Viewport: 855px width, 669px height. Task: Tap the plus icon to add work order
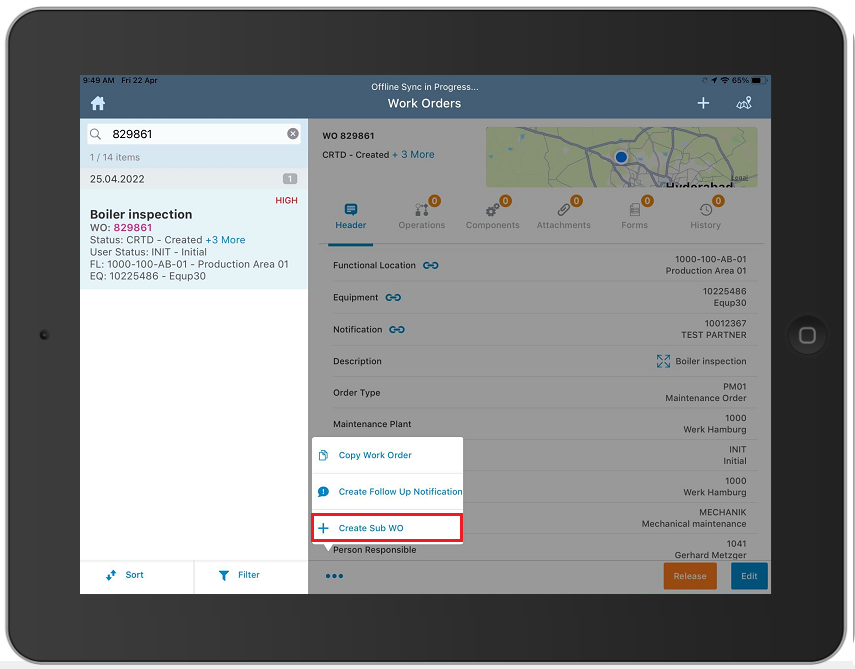tap(703, 103)
